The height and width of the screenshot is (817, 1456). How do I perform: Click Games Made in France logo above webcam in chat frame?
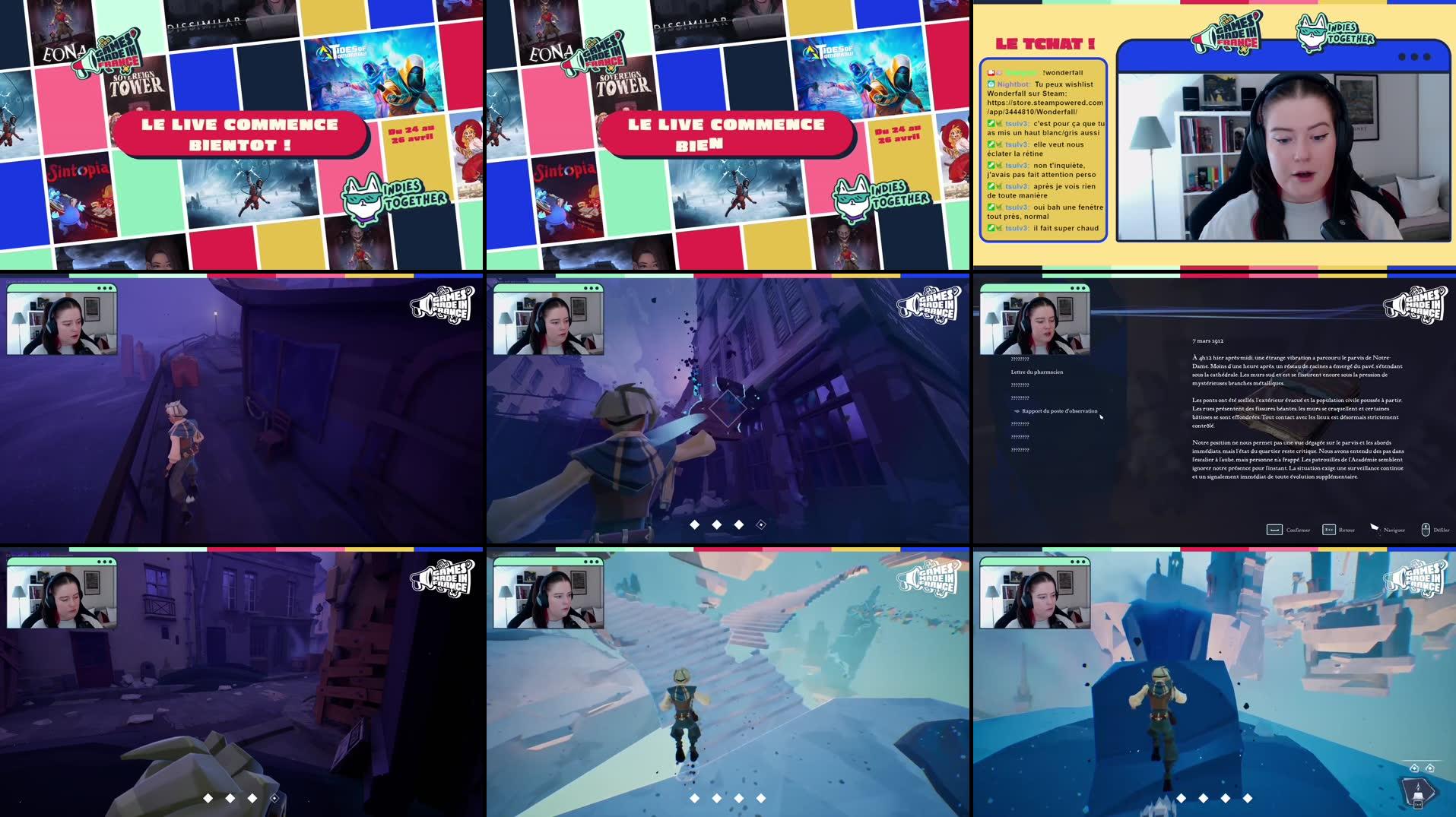click(x=1226, y=33)
